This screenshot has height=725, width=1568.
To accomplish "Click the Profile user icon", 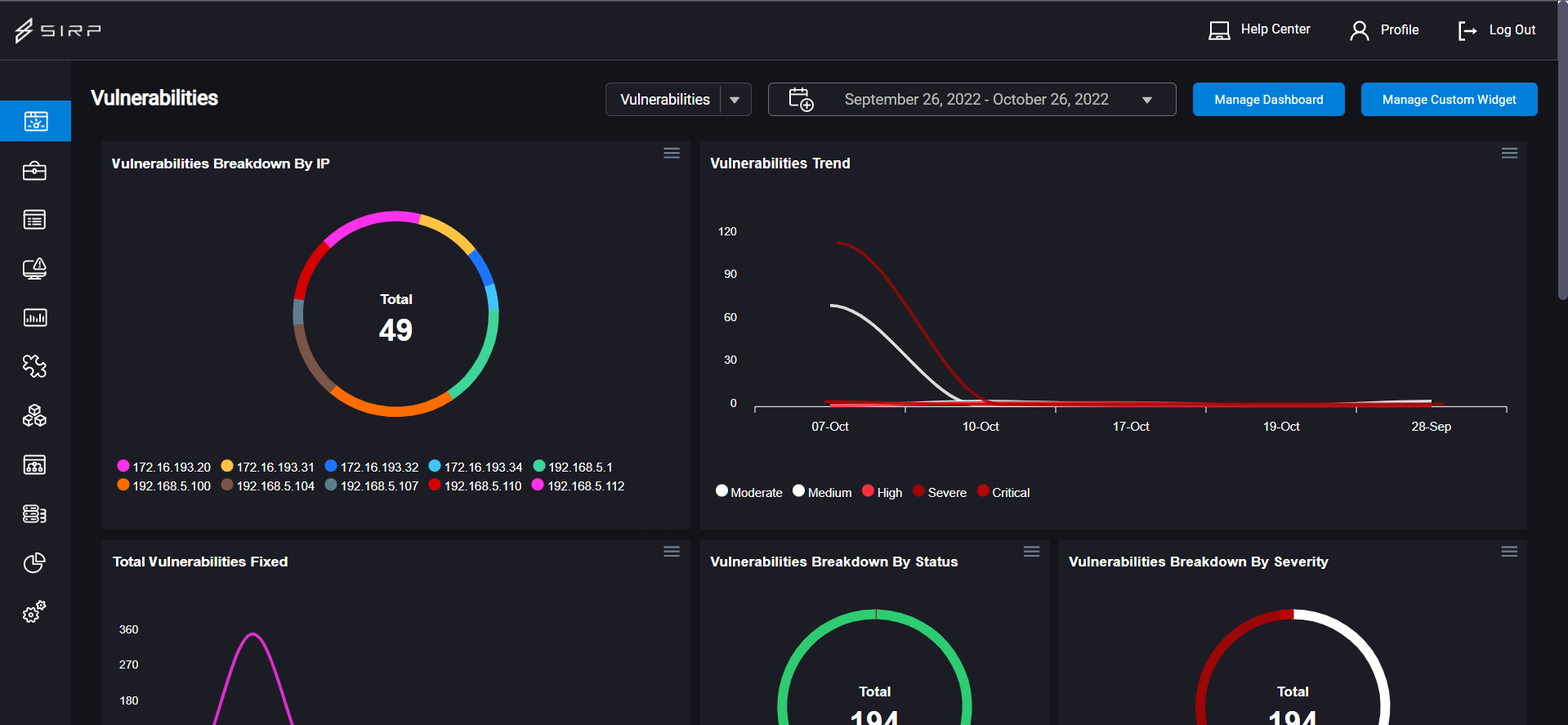I will tap(1359, 30).
